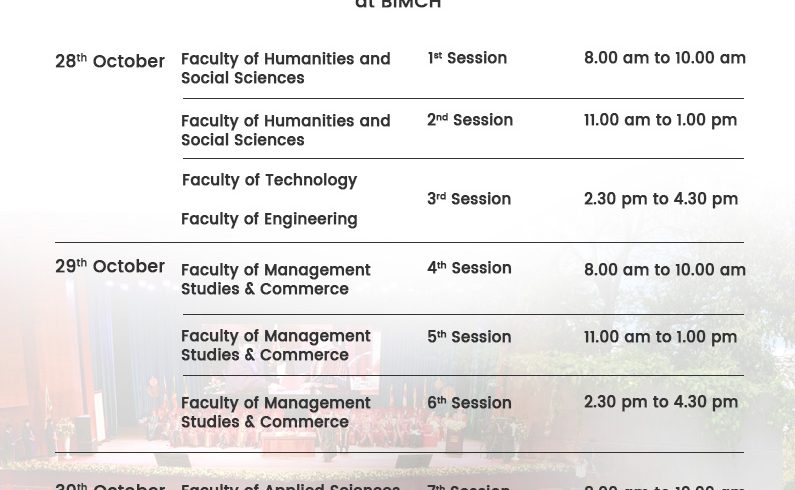
Task: Click the 4th Session time 8.00 am to 10.00 am
Action: pos(665,270)
